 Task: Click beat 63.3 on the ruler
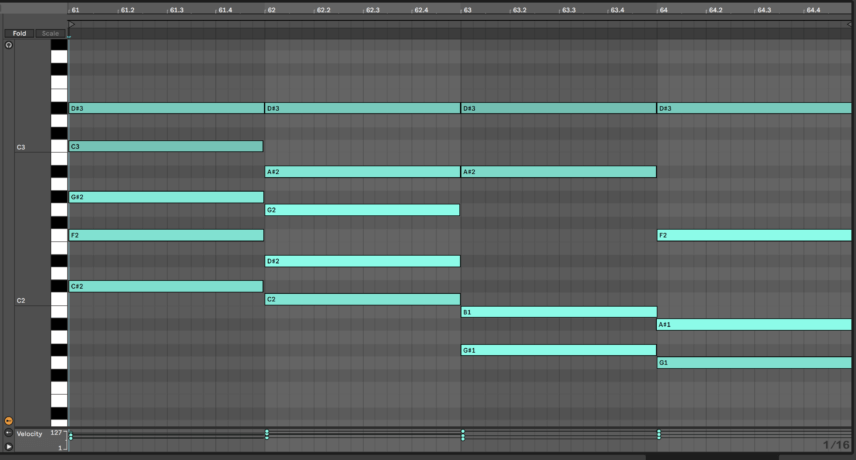click(x=568, y=10)
